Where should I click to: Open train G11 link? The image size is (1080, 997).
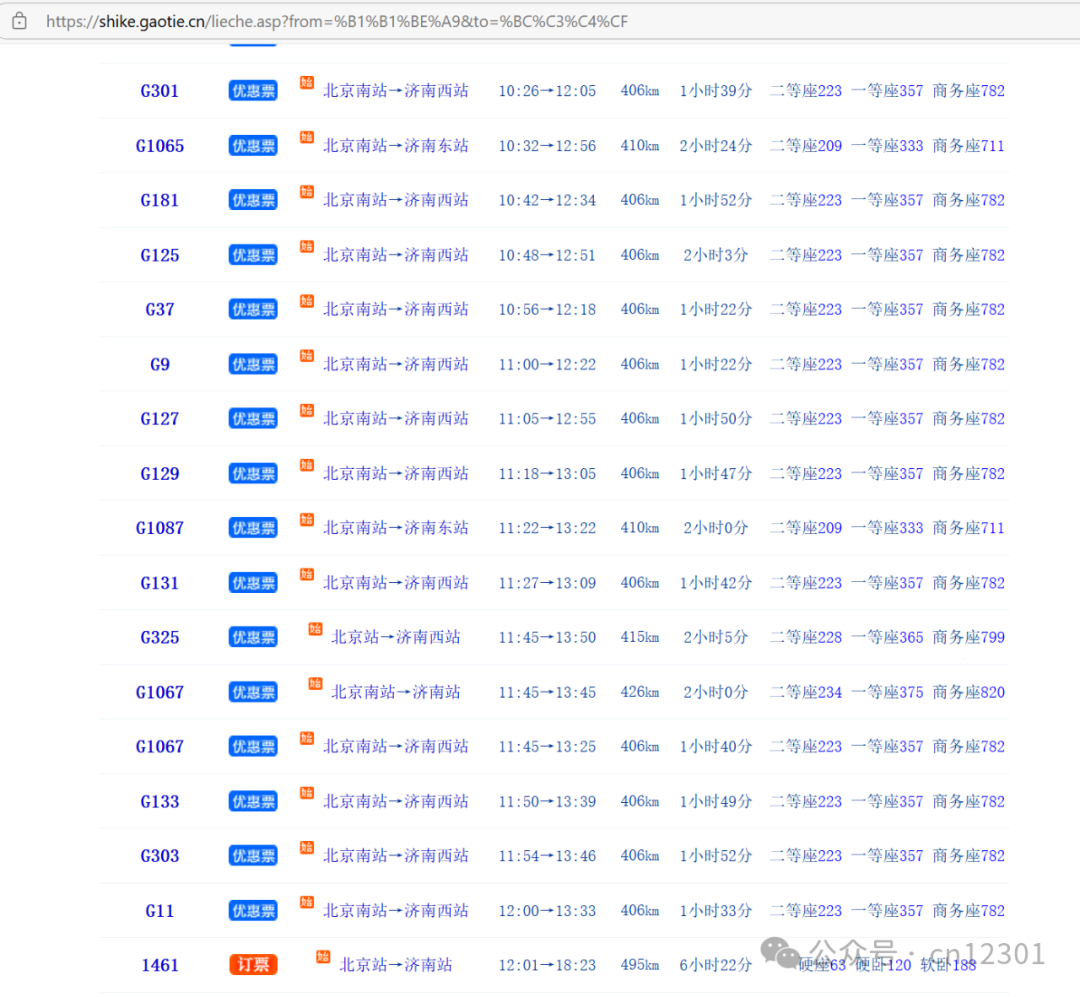[160, 912]
